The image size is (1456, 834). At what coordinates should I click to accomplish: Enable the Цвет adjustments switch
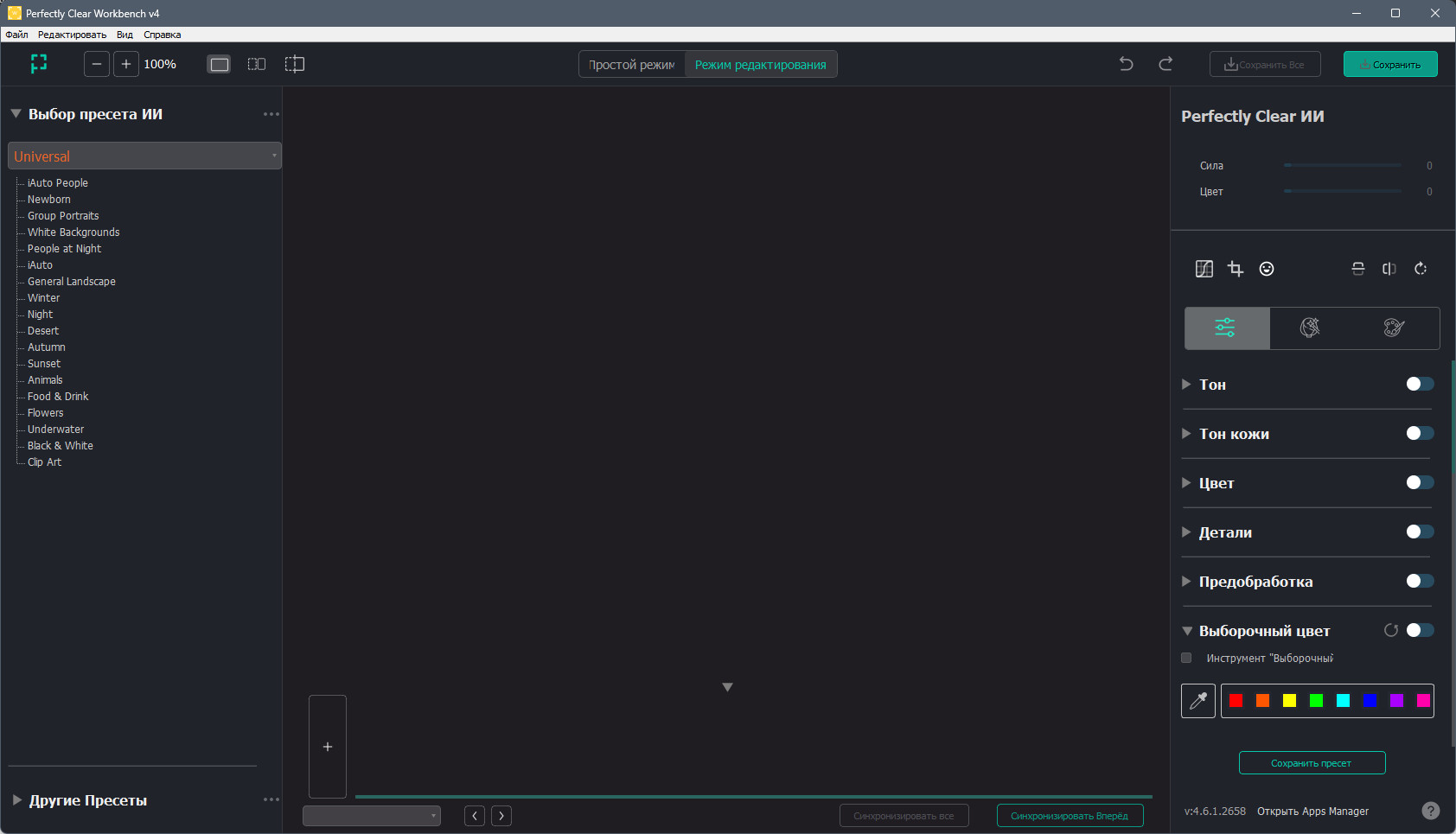1420,482
